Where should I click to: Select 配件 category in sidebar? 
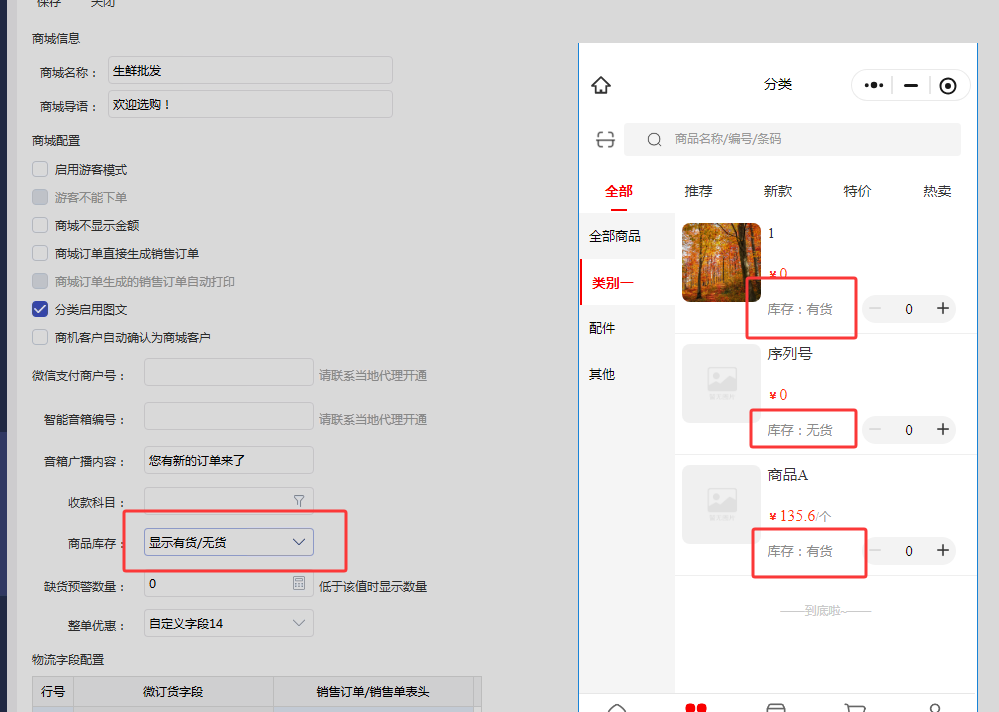point(602,328)
